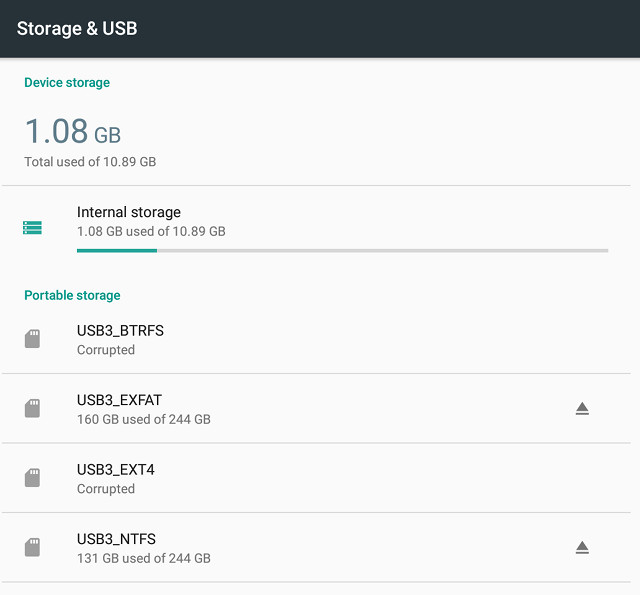
Task: Click the 1.08 GB total used figure
Action: pyautogui.click(x=73, y=131)
